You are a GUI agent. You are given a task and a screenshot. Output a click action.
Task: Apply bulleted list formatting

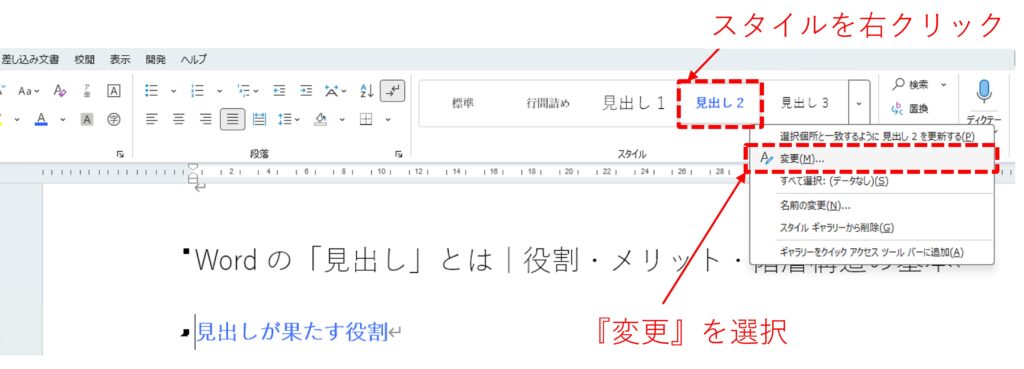pyautogui.click(x=152, y=91)
